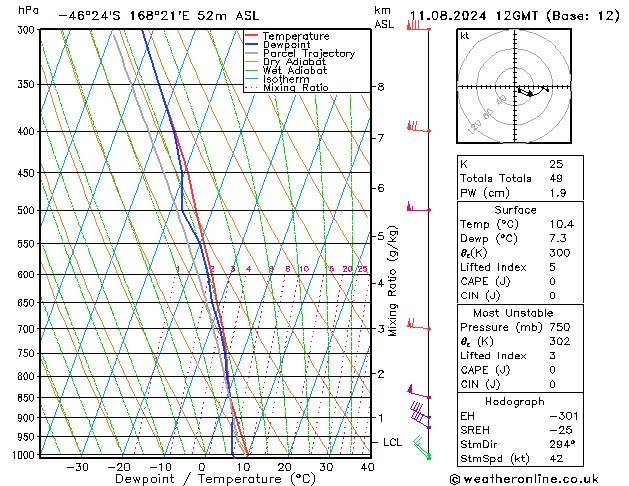
Task: Select the Dry Adiabat legend entry
Action: coord(285,62)
